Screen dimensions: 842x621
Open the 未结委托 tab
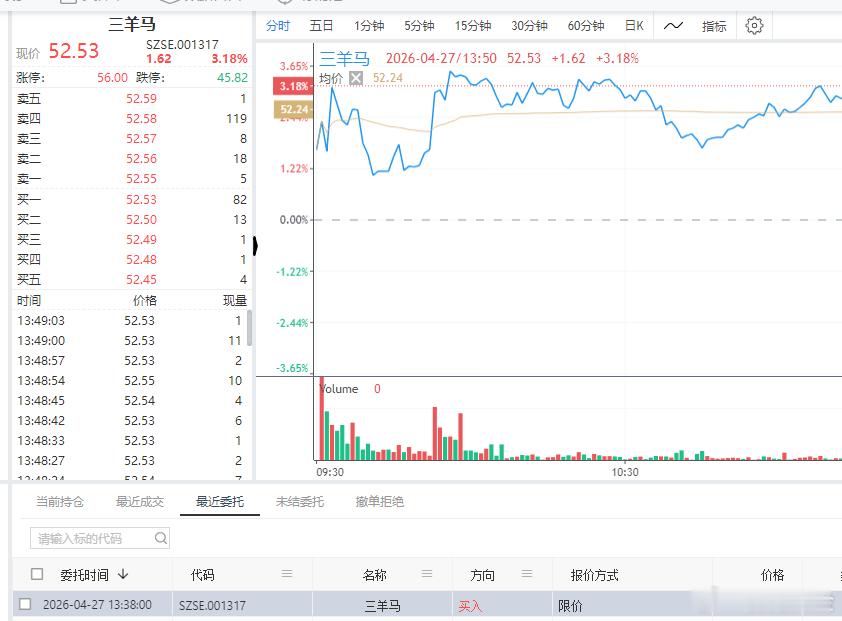[x=300, y=502]
